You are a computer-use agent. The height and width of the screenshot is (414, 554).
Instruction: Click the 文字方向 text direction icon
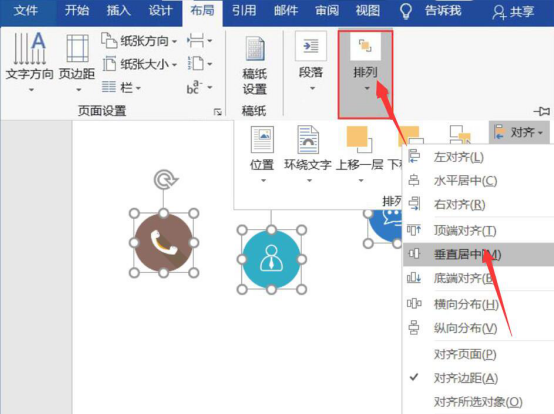click(30, 48)
